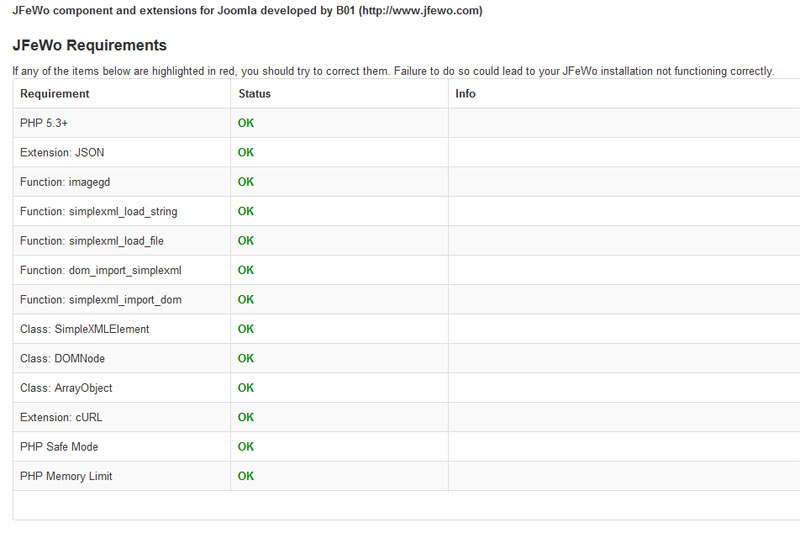The width and height of the screenshot is (800, 533).
Task: Click the JFeWo Requirements heading
Action: [x=90, y=45]
